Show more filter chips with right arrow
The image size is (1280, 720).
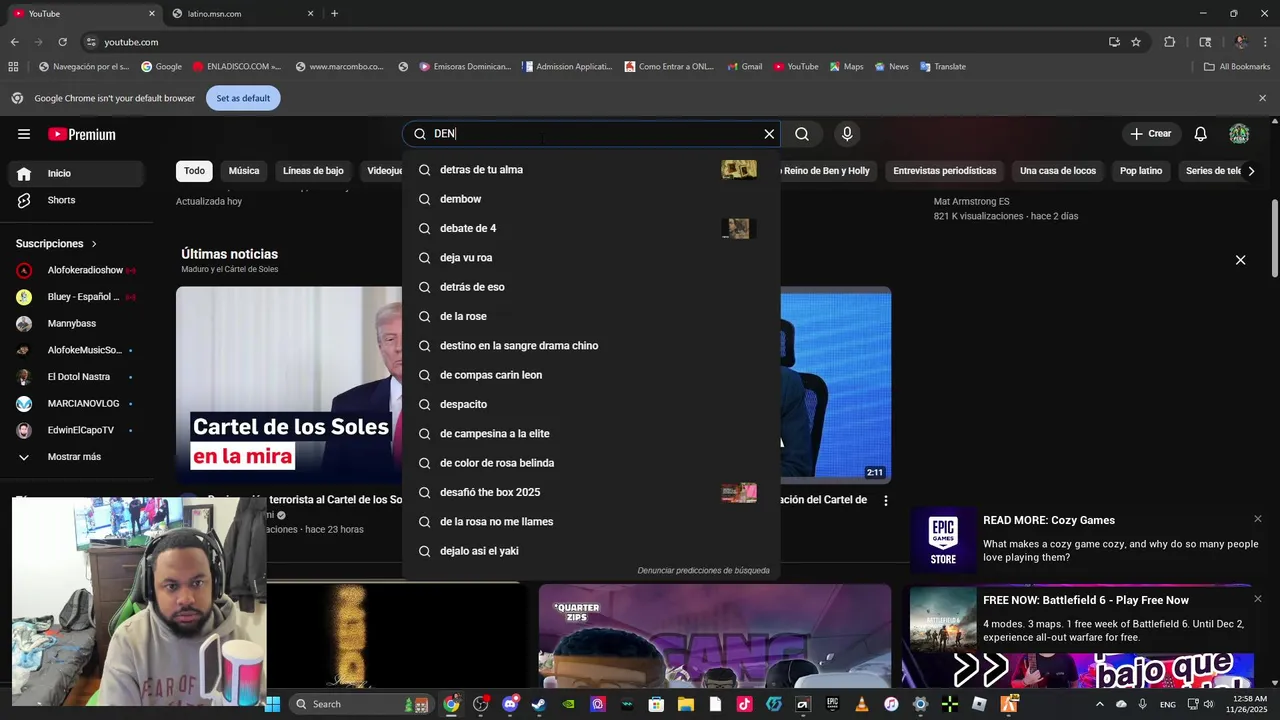1251,171
